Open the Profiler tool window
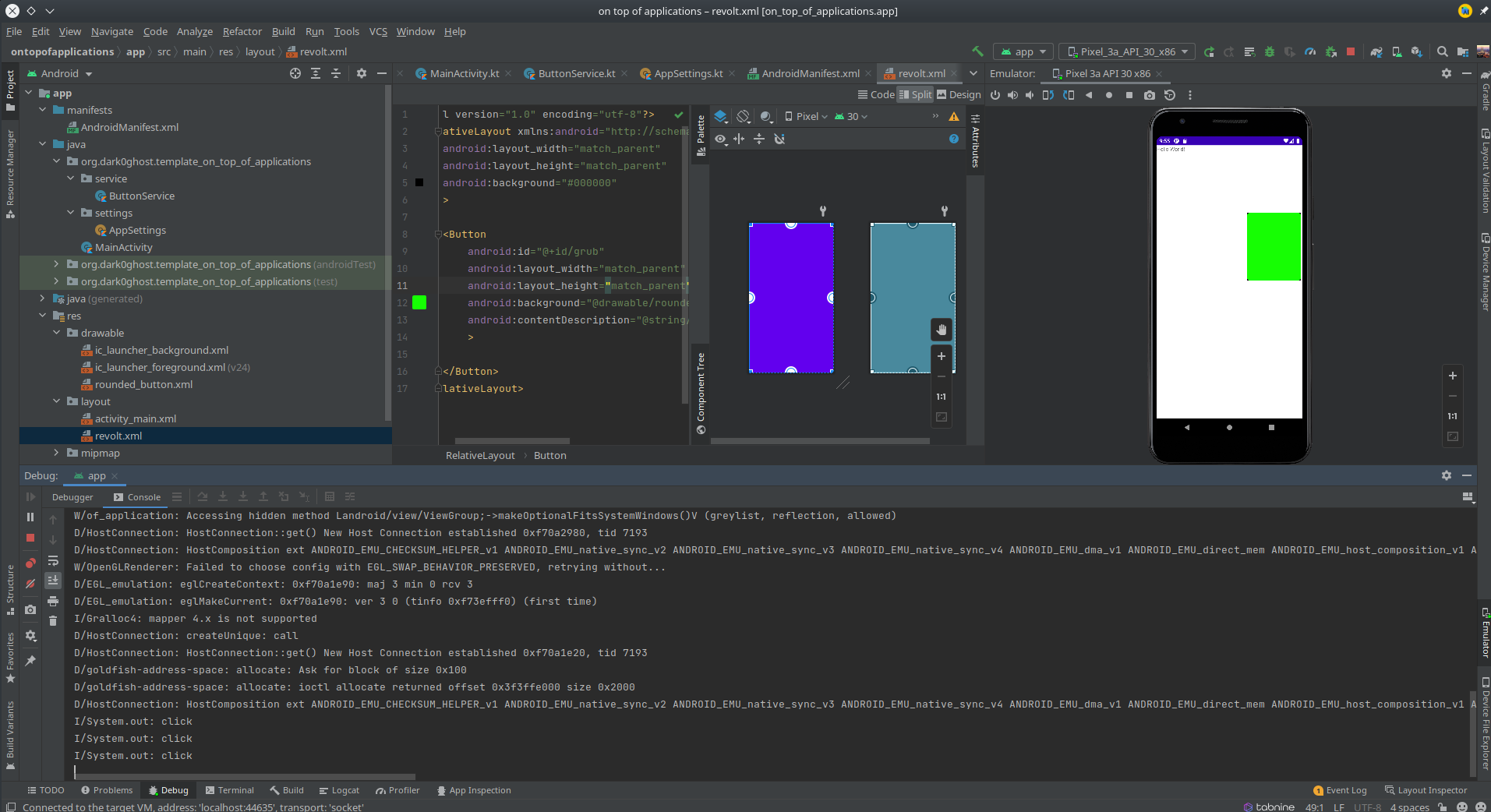1491x812 pixels. coord(397,790)
